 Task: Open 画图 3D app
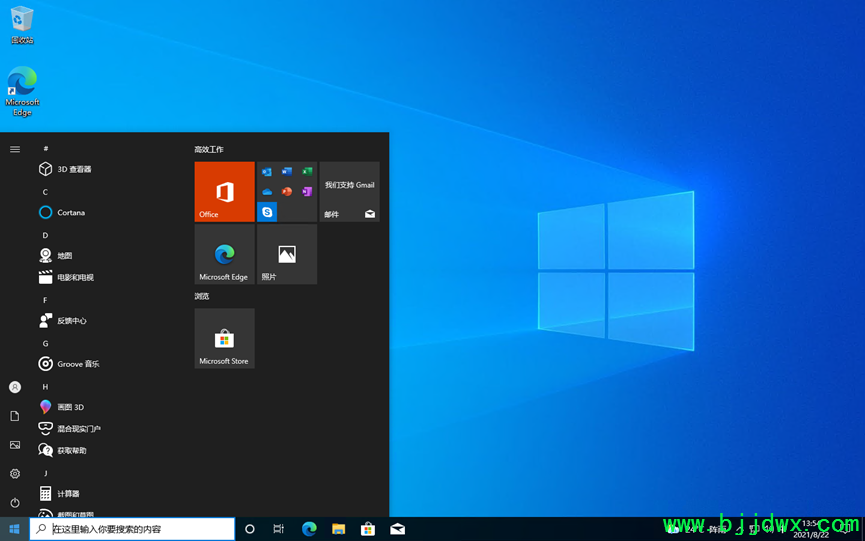[x=61, y=407]
